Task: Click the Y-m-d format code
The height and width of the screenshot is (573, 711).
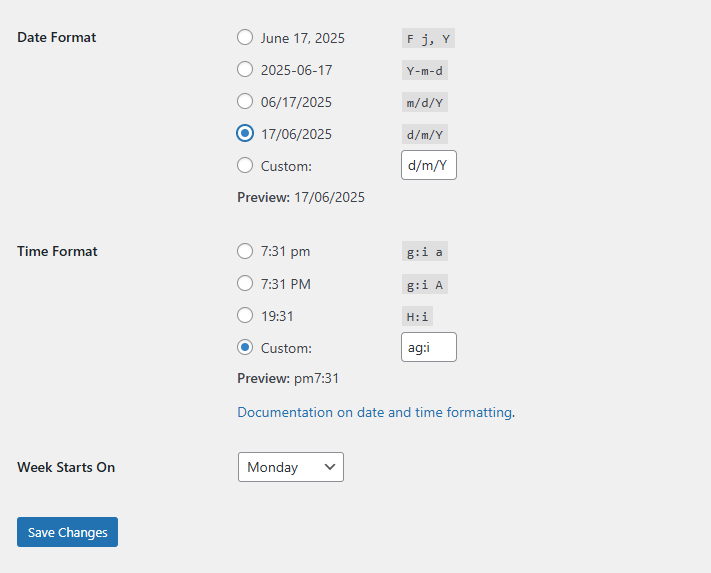Action: click(x=424, y=71)
